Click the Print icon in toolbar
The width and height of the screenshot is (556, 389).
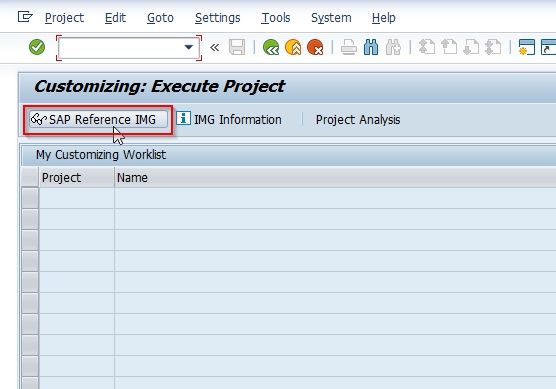click(349, 47)
